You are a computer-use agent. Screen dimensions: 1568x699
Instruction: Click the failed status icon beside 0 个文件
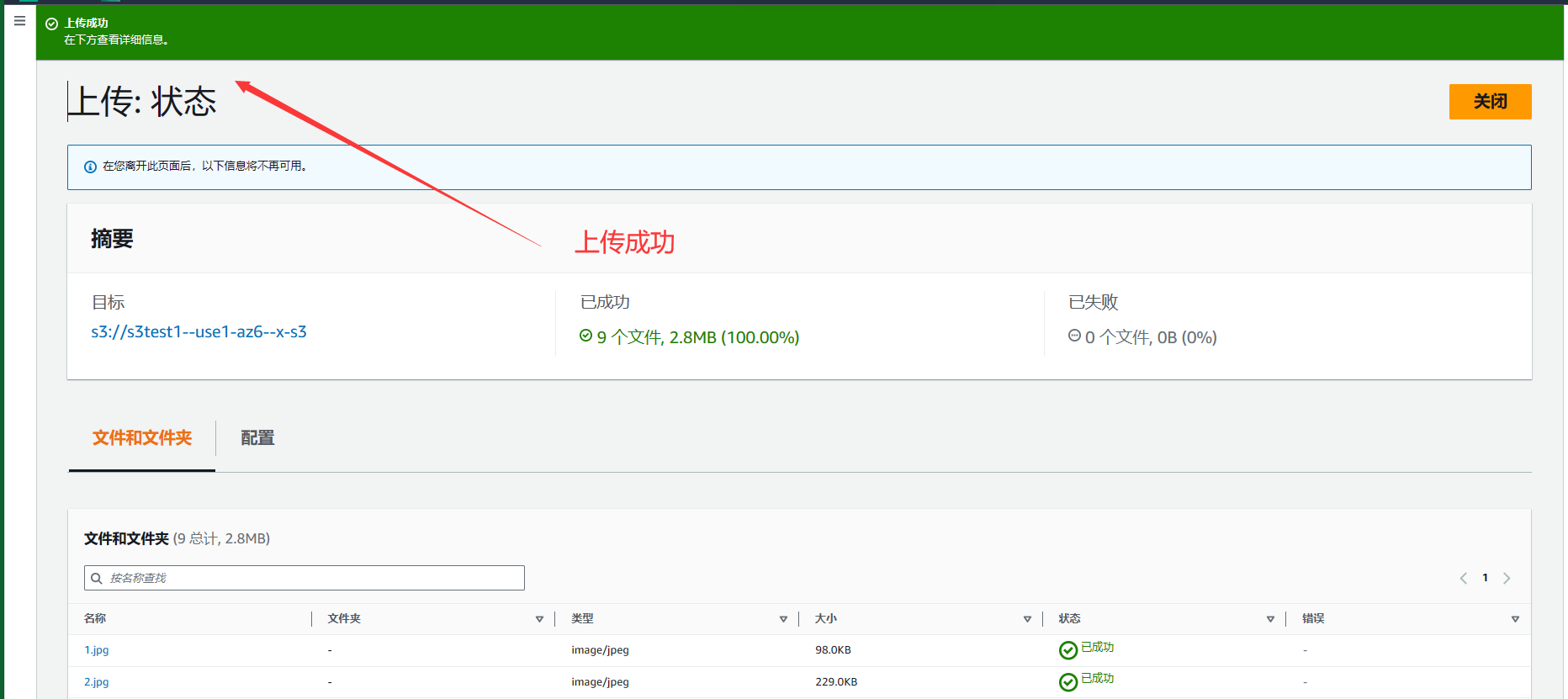[x=1074, y=336]
